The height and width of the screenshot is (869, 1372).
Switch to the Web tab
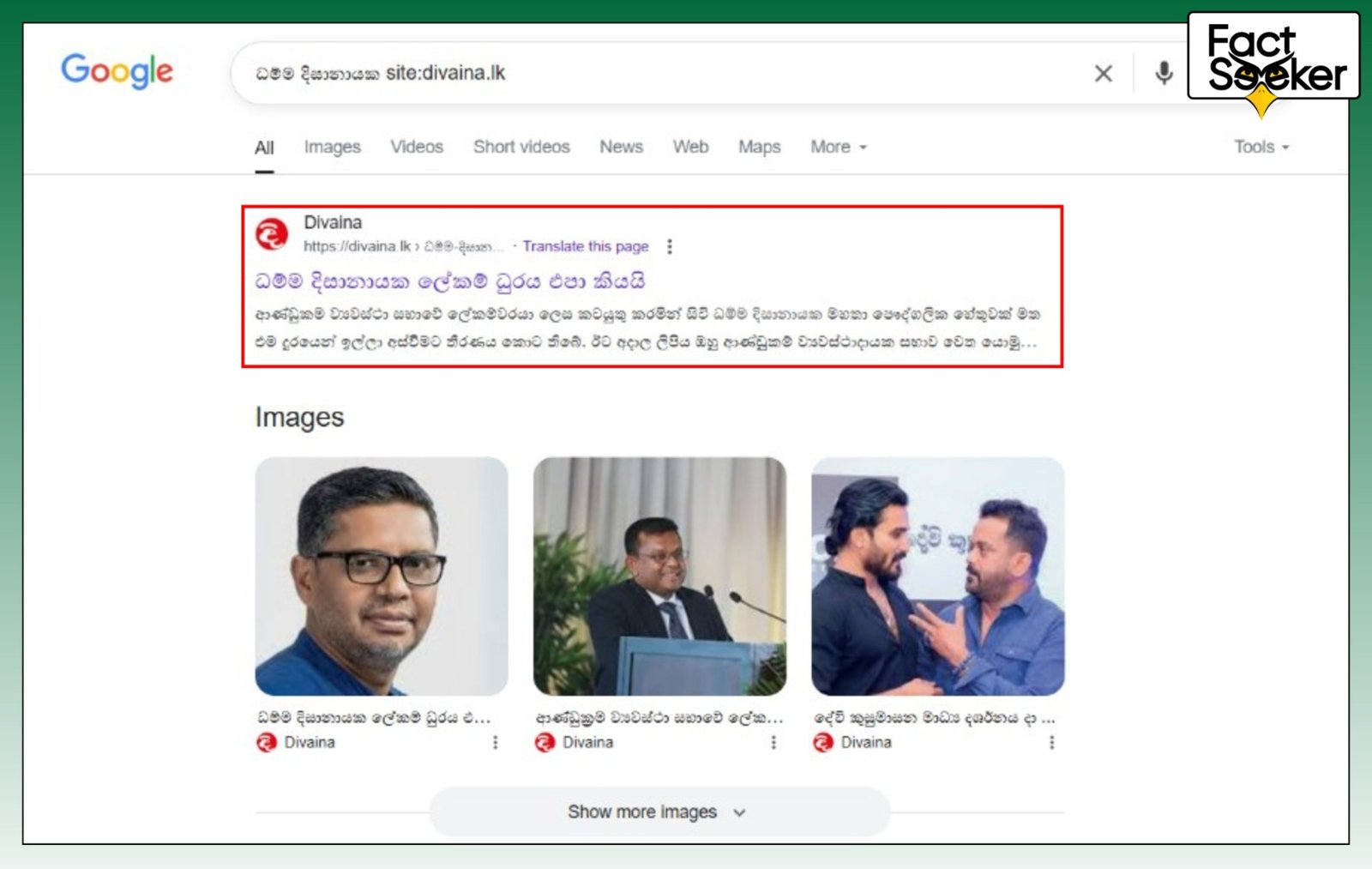click(690, 147)
